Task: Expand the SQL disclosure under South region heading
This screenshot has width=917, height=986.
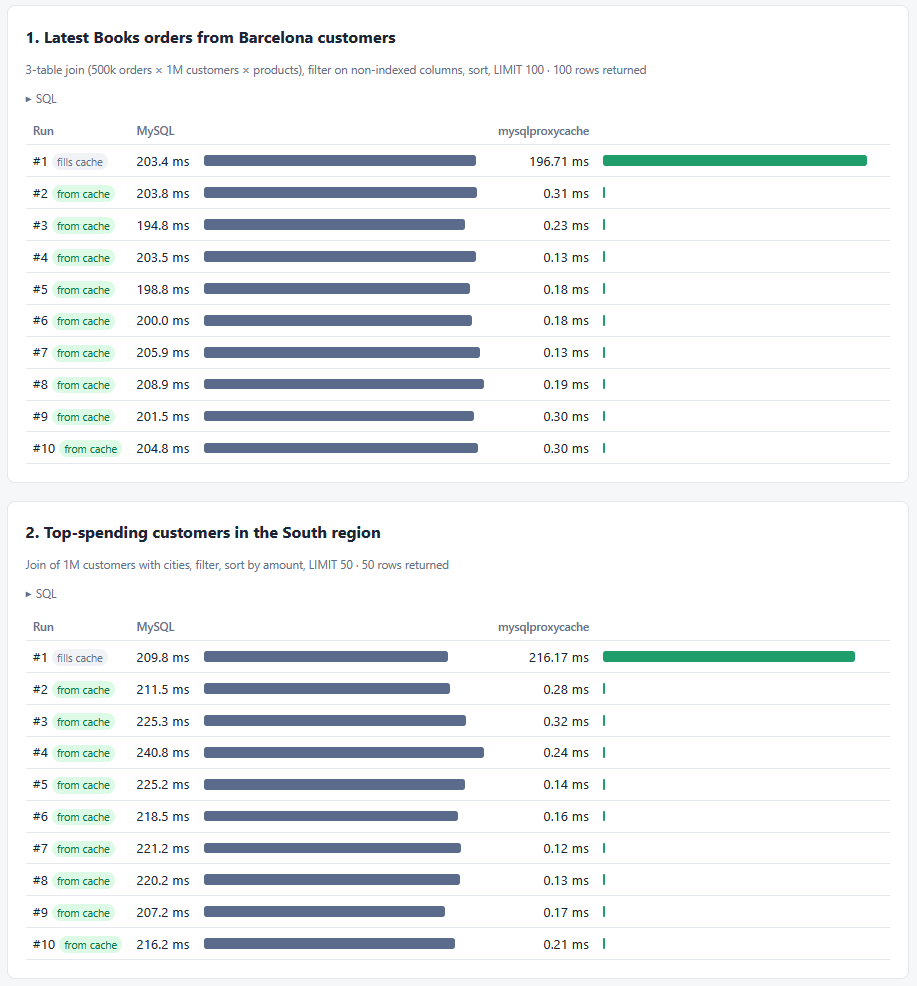Action: [x=41, y=594]
